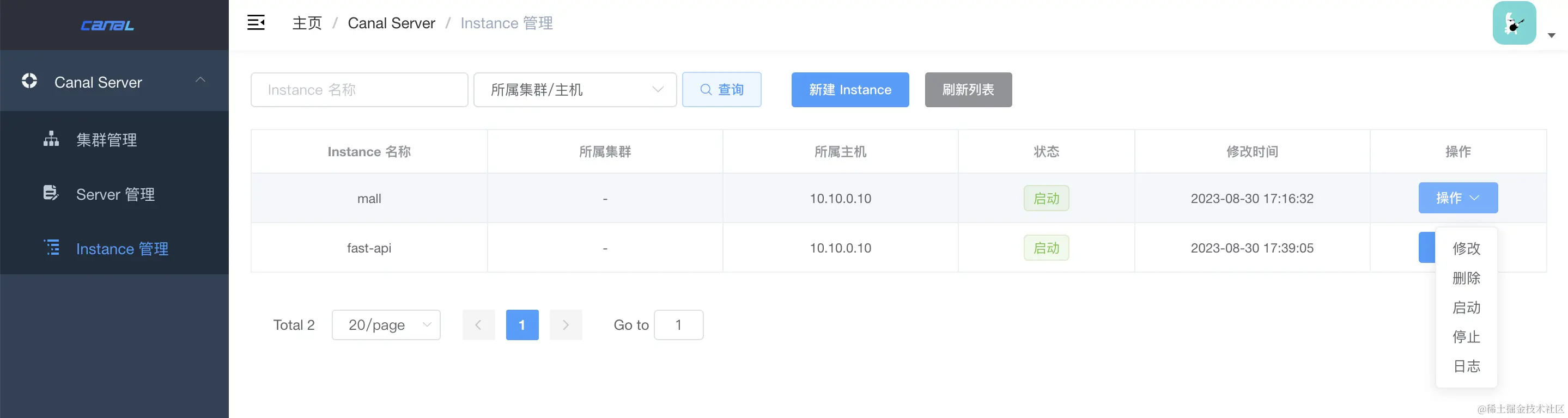Click the 状态 column header

pyautogui.click(x=1047, y=151)
